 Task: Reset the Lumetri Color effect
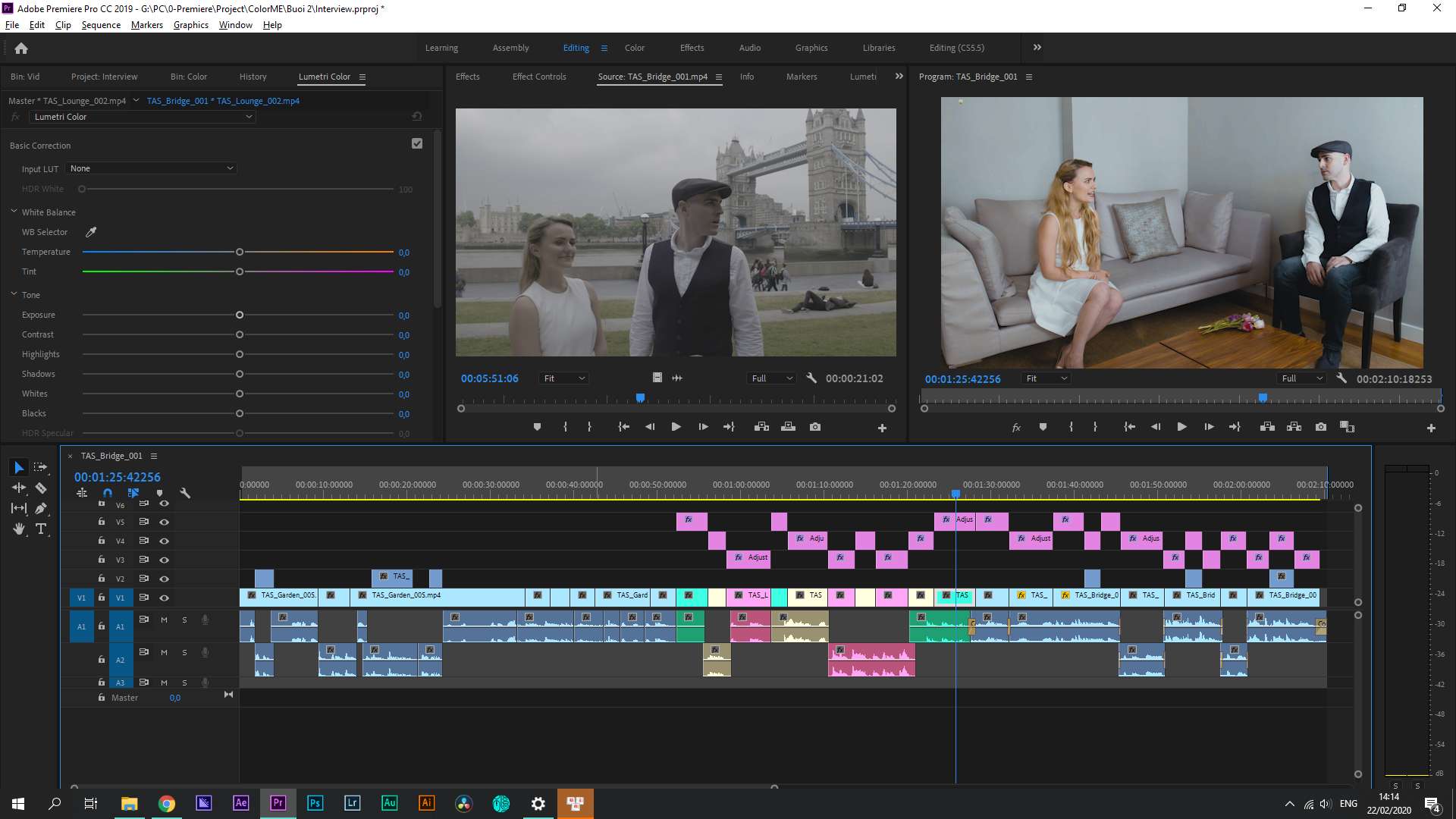click(x=416, y=117)
